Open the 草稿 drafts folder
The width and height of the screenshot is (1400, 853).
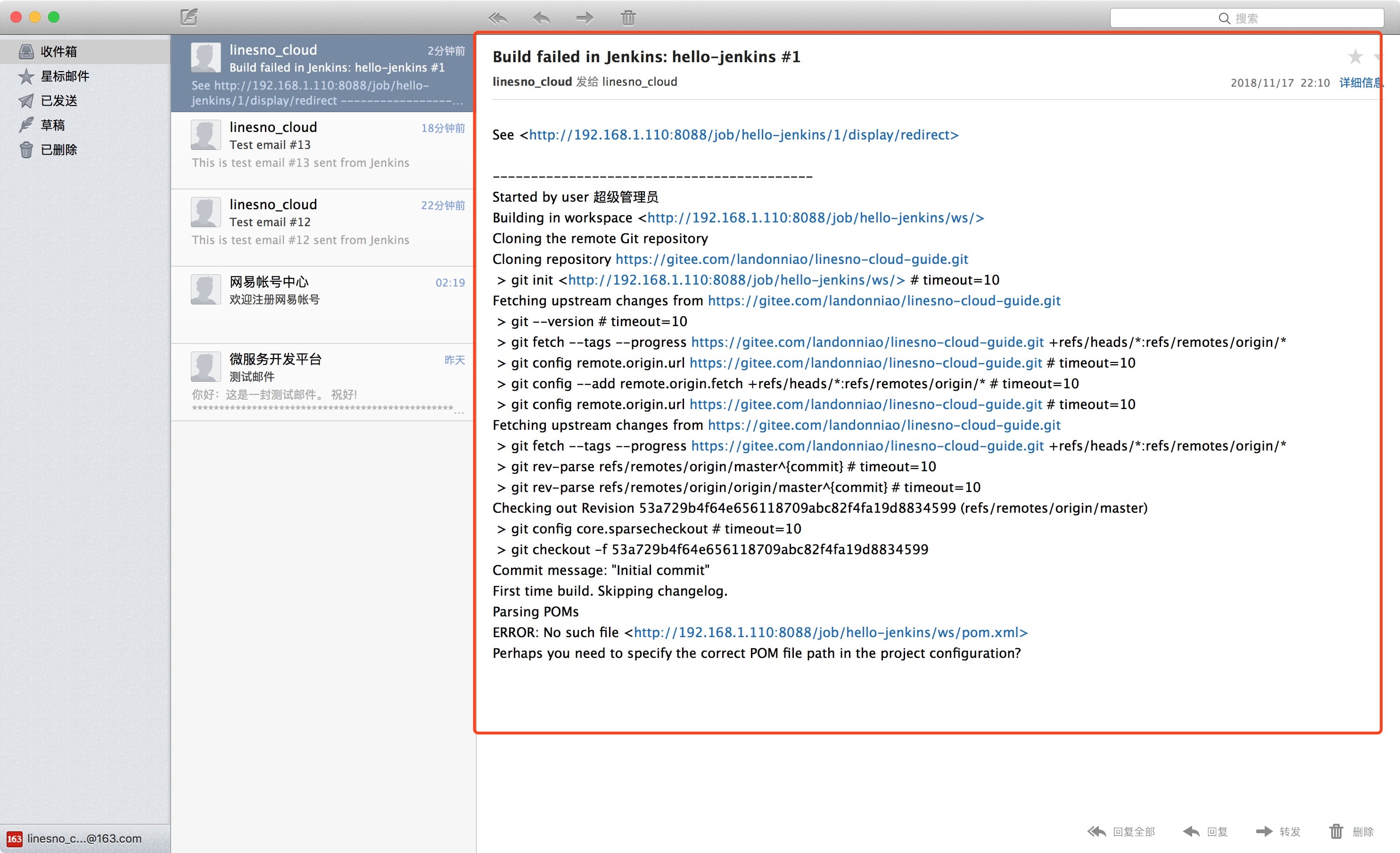point(52,125)
